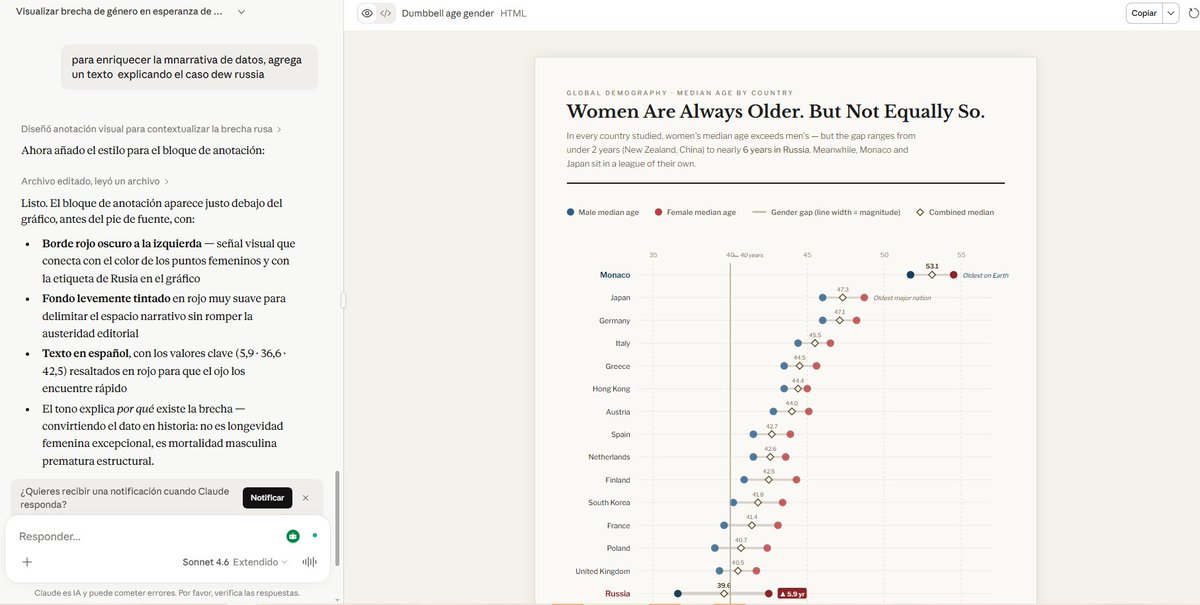
Task: Click the Germany row label
Action: (x=615, y=321)
